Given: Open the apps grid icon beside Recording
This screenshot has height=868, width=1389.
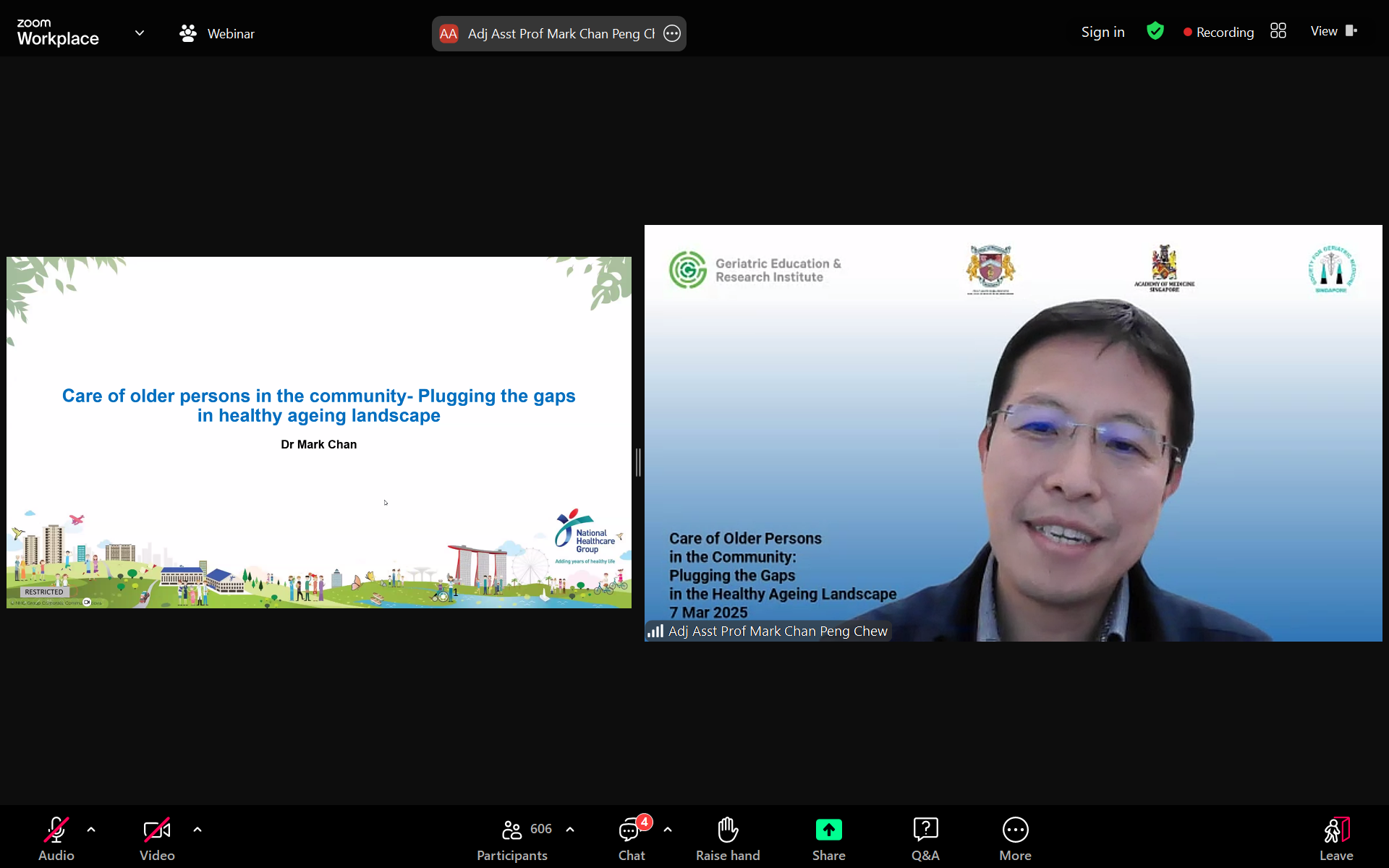Looking at the screenshot, I should coord(1278,31).
